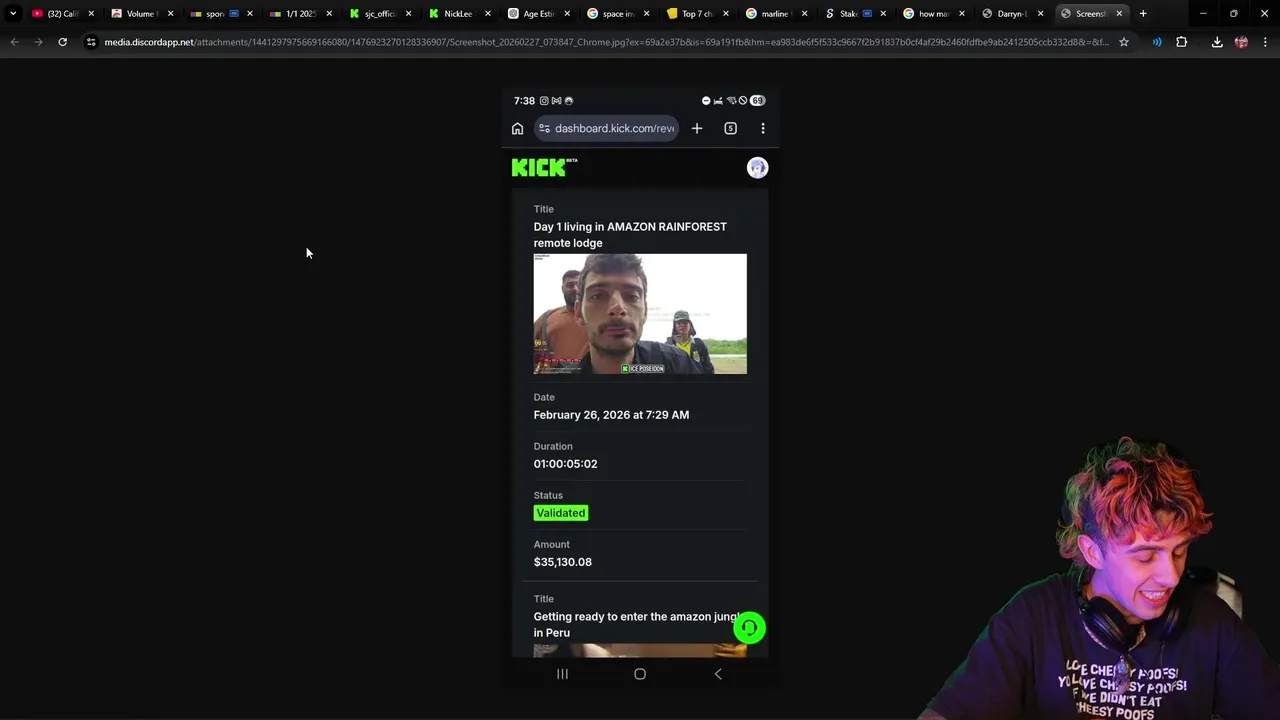Tap the Android back button
Screen dimensions: 1280x720
pos(718,674)
